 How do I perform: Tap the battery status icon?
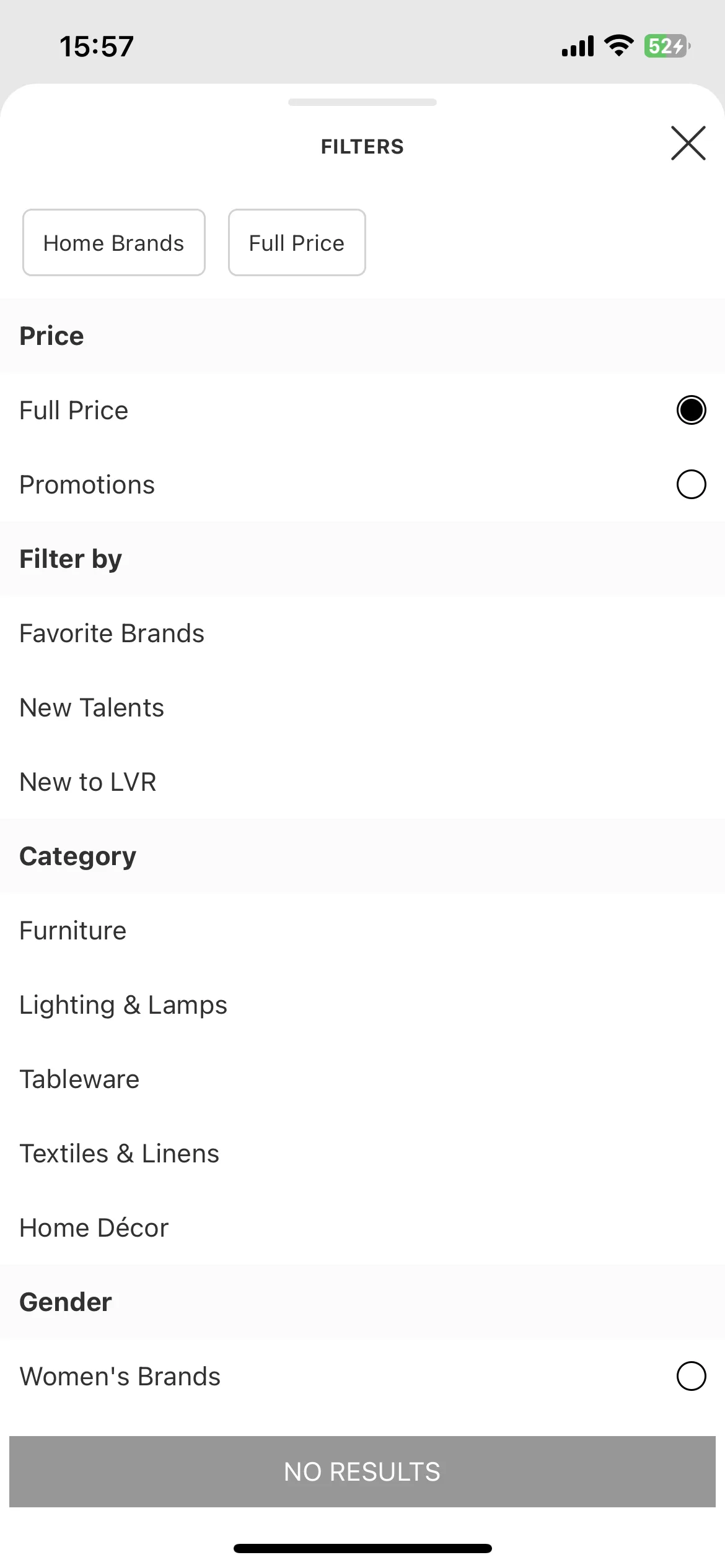pyautogui.click(x=667, y=46)
